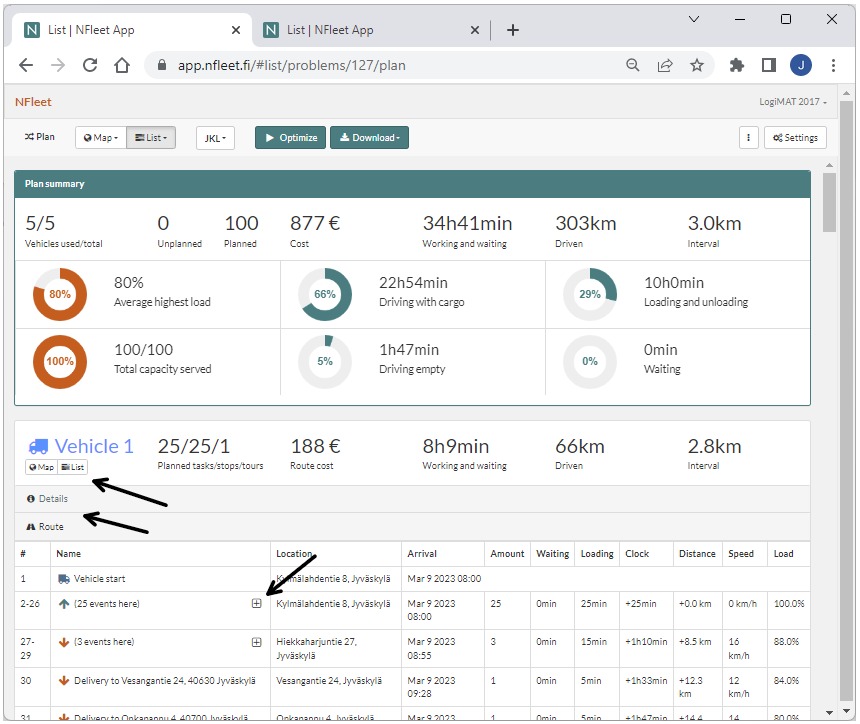Open the browser extensions puzzle icon
The width and height of the screenshot is (860, 724).
click(737, 65)
